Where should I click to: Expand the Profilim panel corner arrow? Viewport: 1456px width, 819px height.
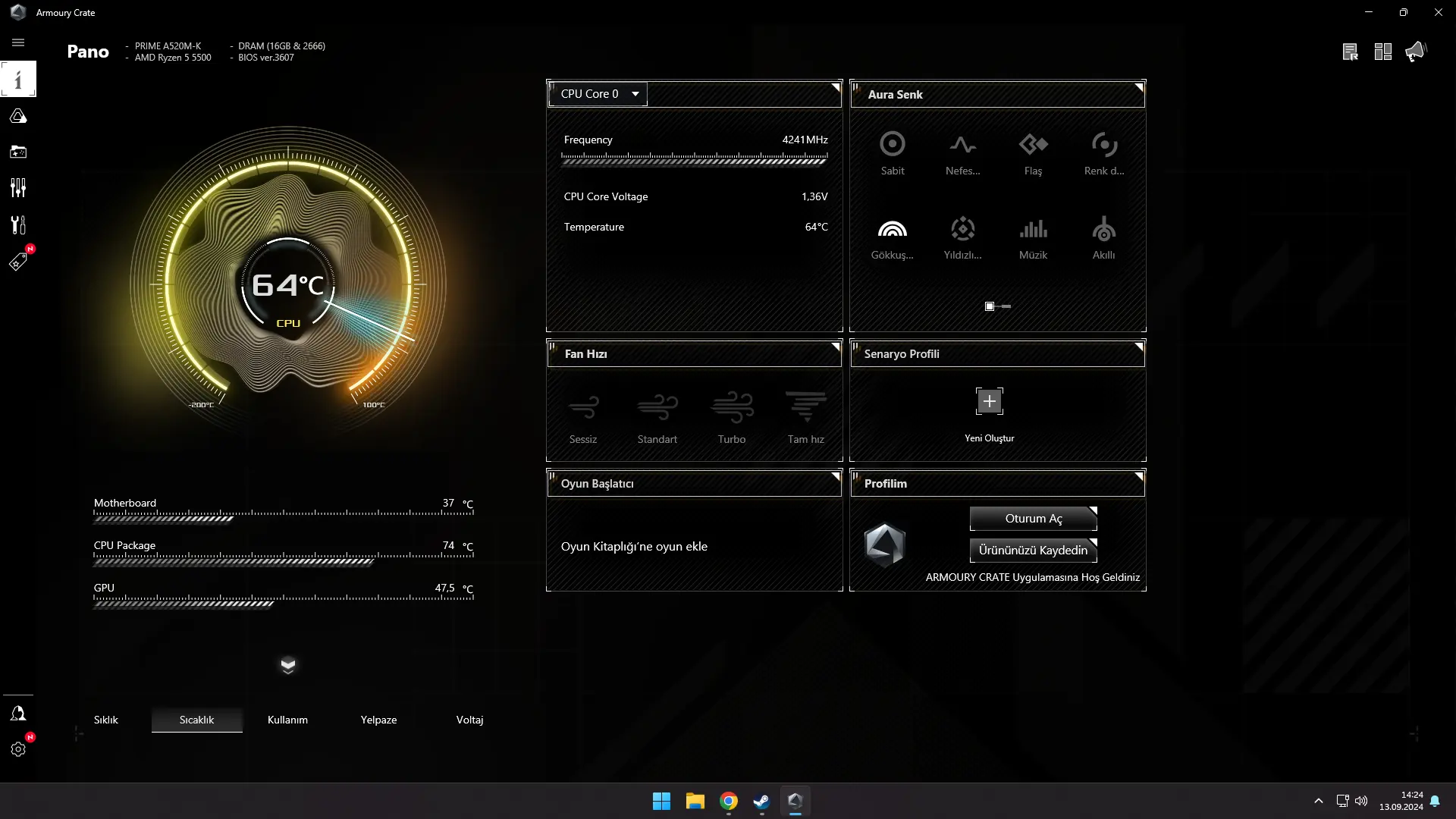[1139, 476]
